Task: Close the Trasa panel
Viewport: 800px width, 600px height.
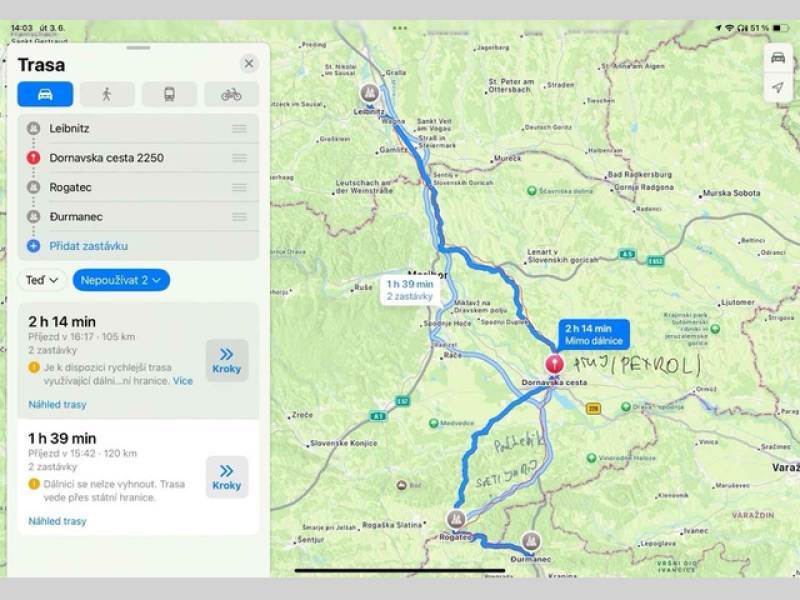Action: click(x=249, y=63)
